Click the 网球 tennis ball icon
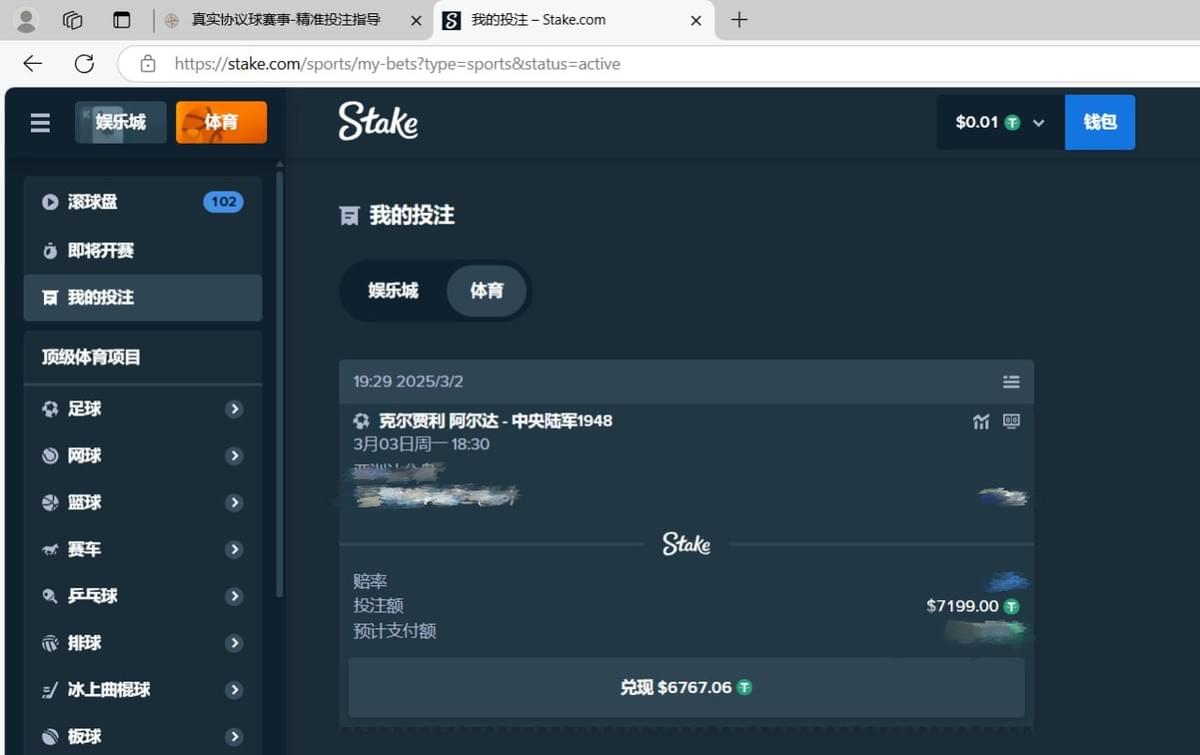This screenshot has height=755, width=1200. [x=50, y=456]
